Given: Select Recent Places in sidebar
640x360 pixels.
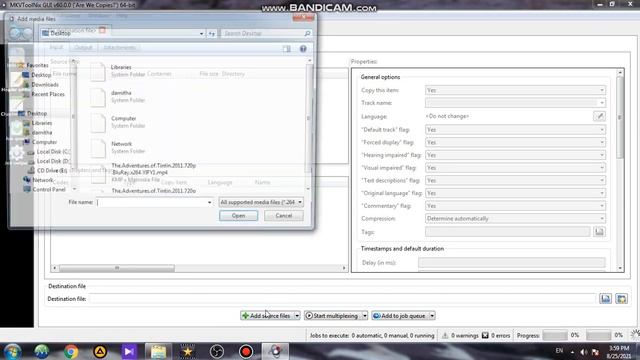Looking at the screenshot, I should 48,94.
